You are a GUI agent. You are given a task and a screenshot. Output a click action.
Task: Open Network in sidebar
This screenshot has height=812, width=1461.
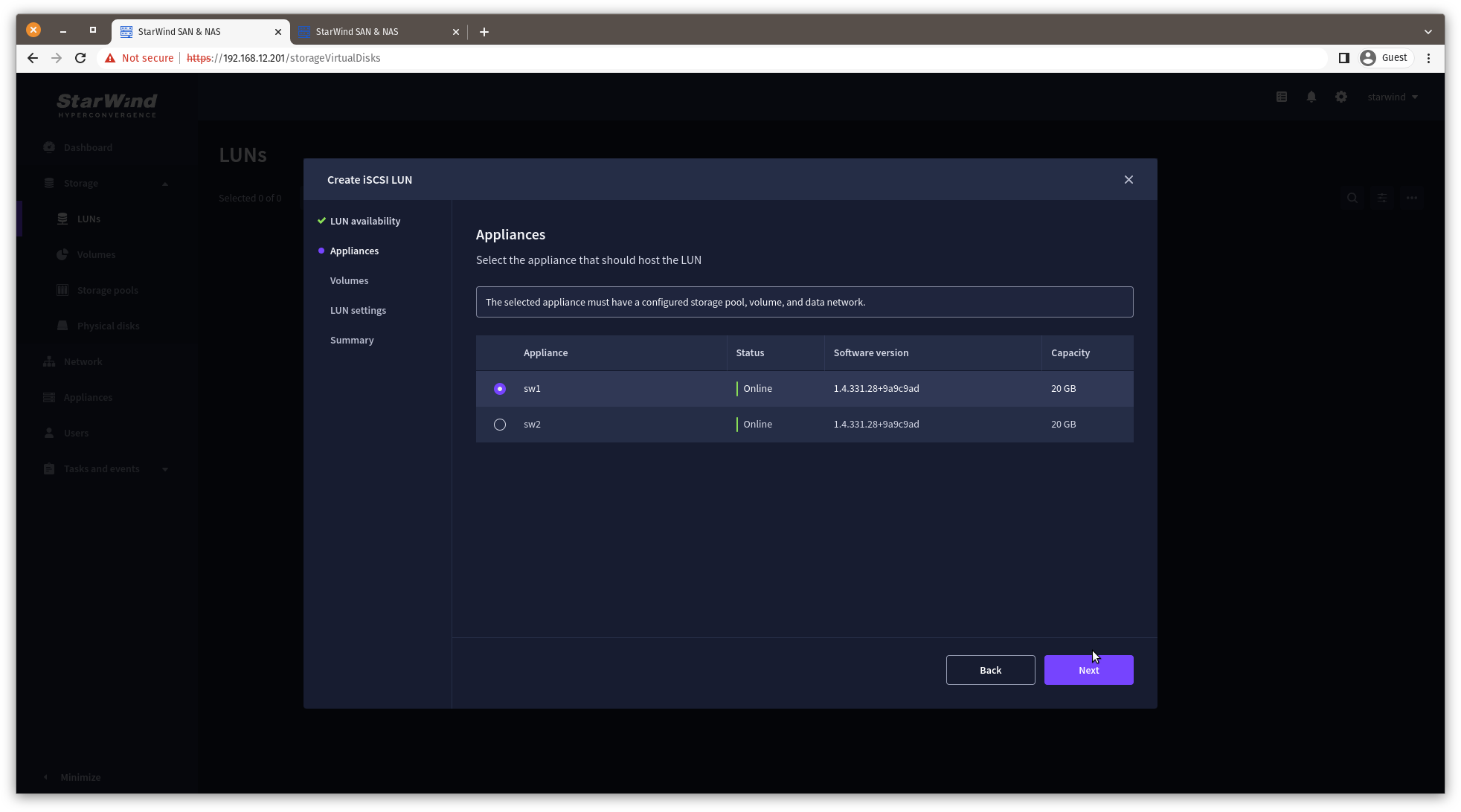pyautogui.click(x=83, y=362)
